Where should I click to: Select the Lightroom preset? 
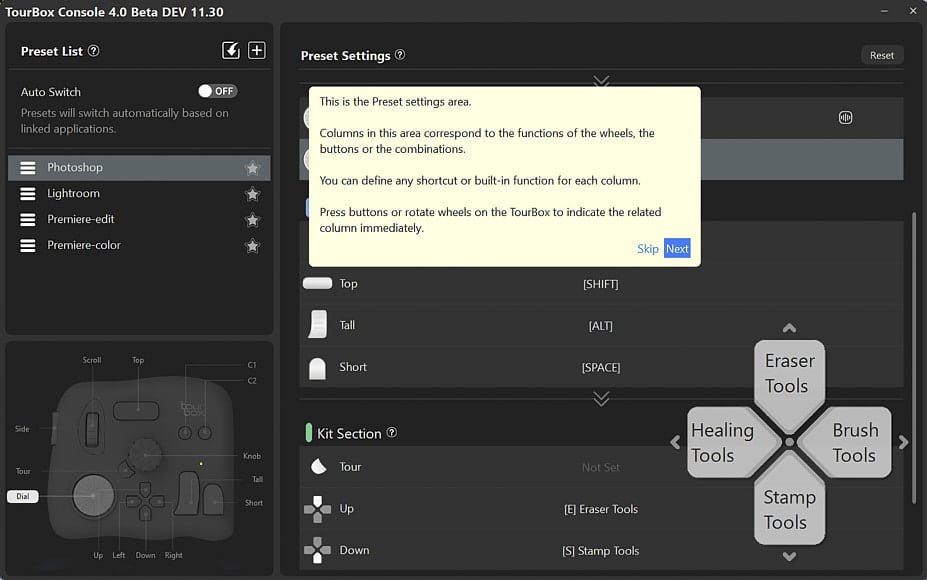[x=139, y=193]
